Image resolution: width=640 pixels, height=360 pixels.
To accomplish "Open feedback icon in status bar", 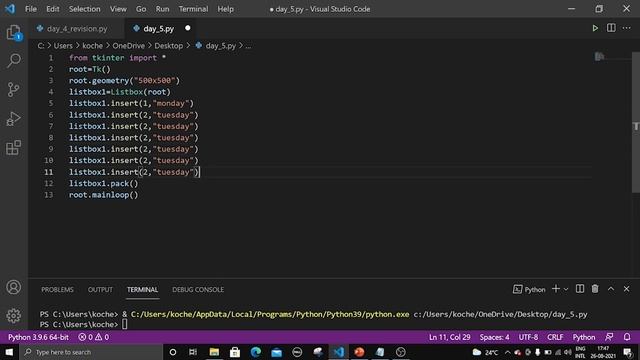I will [609, 337].
